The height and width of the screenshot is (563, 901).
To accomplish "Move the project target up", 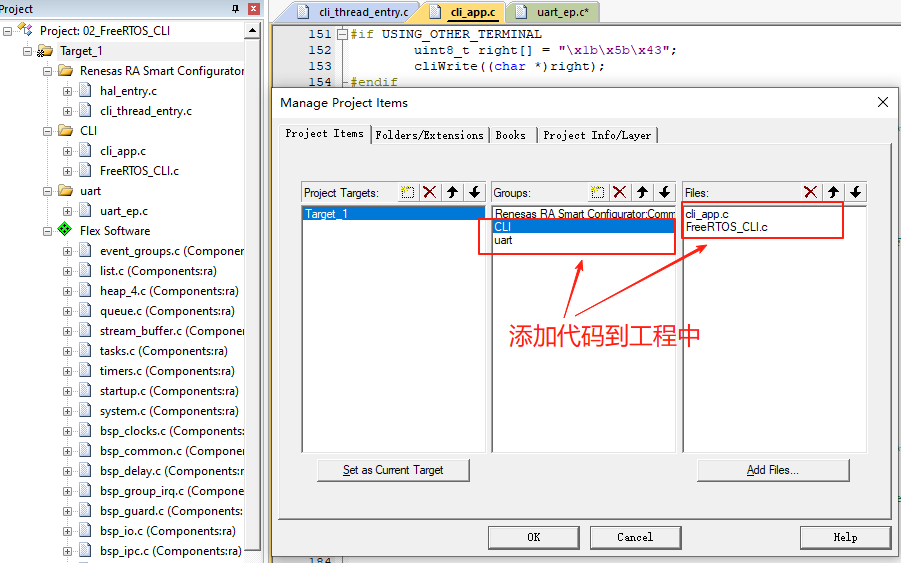I will point(452,192).
